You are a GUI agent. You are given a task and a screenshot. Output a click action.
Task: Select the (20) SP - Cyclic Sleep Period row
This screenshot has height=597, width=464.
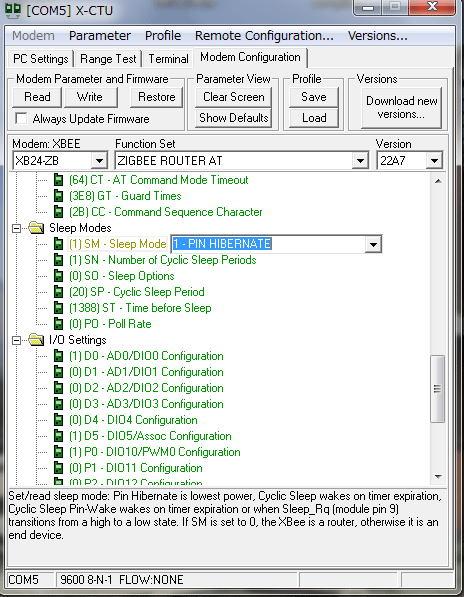tap(137, 292)
